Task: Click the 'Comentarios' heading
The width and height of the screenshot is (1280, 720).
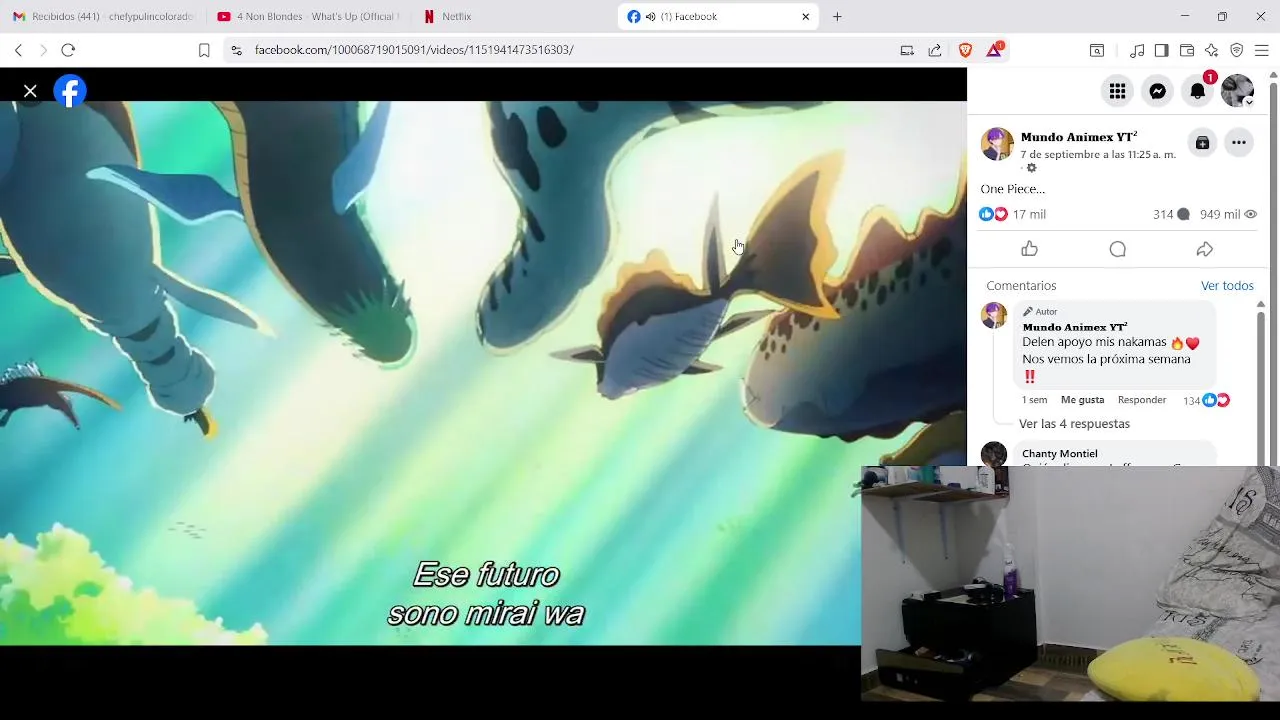Action: [x=1021, y=286]
